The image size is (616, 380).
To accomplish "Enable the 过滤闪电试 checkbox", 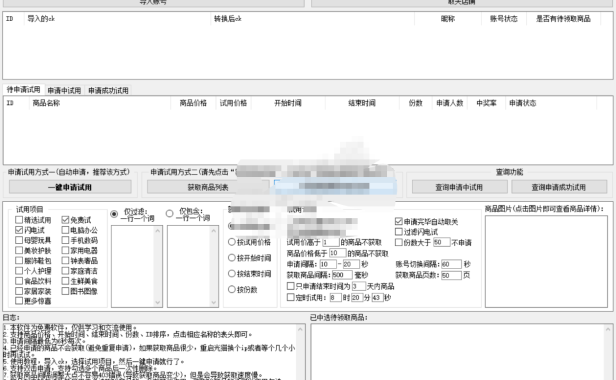I will coord(399,232).
